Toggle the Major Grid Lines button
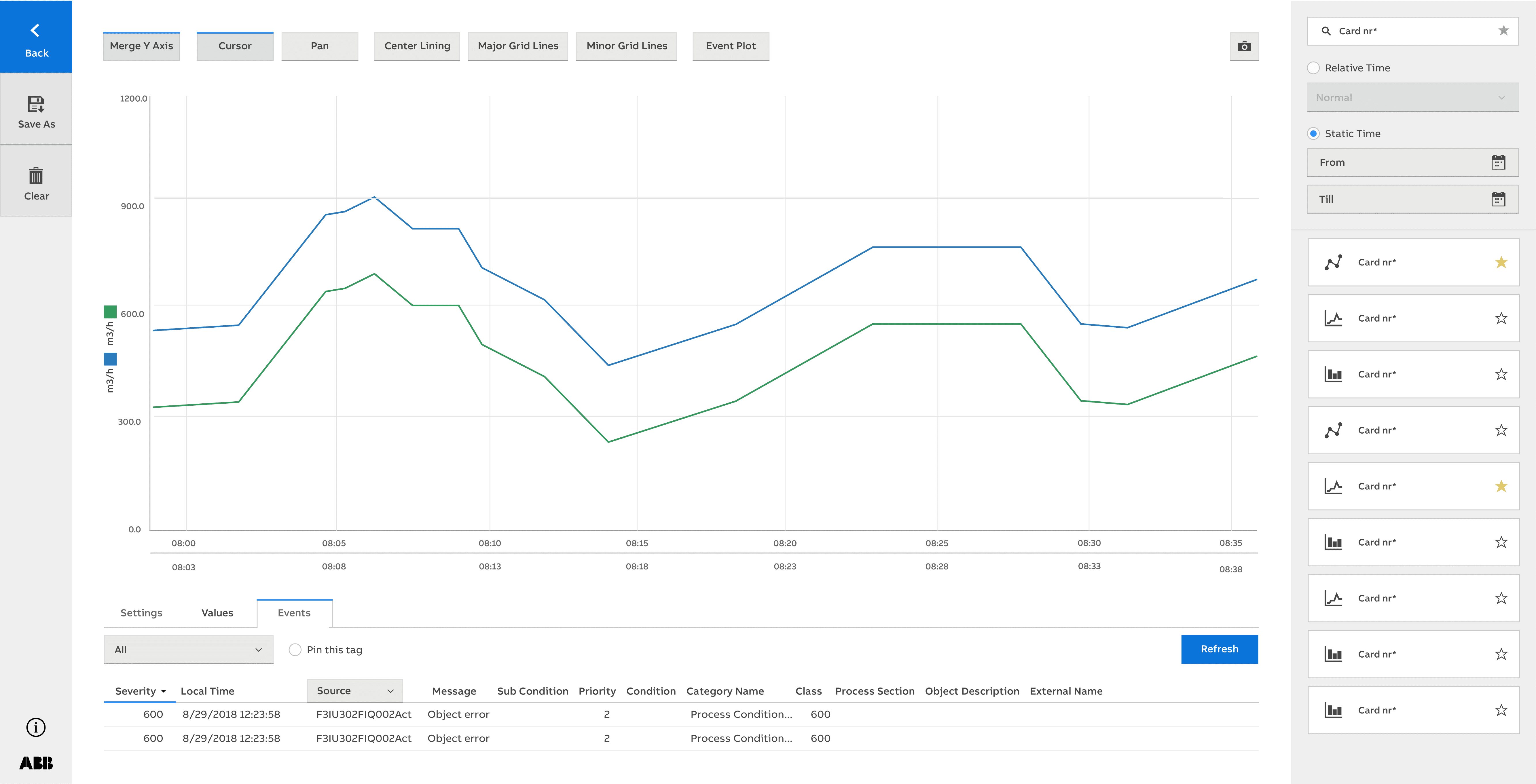1536x784 pixels. click(x=517, y=46)
